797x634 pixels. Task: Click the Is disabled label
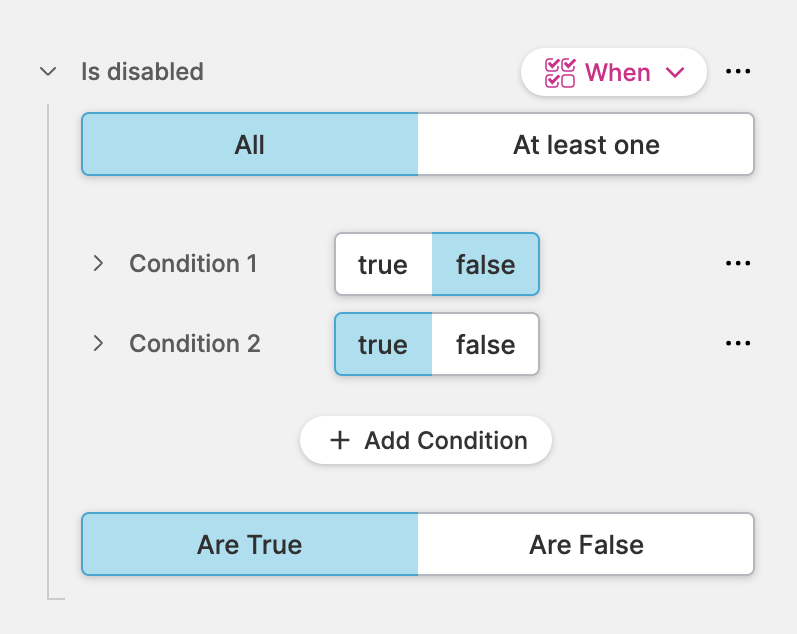coord(142,72)
